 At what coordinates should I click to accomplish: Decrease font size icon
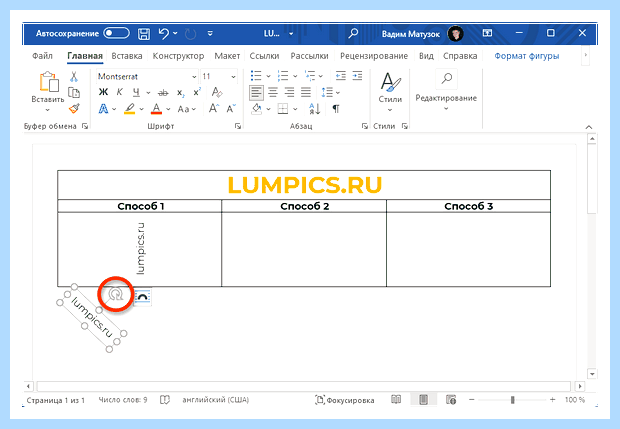pos(231,108)
